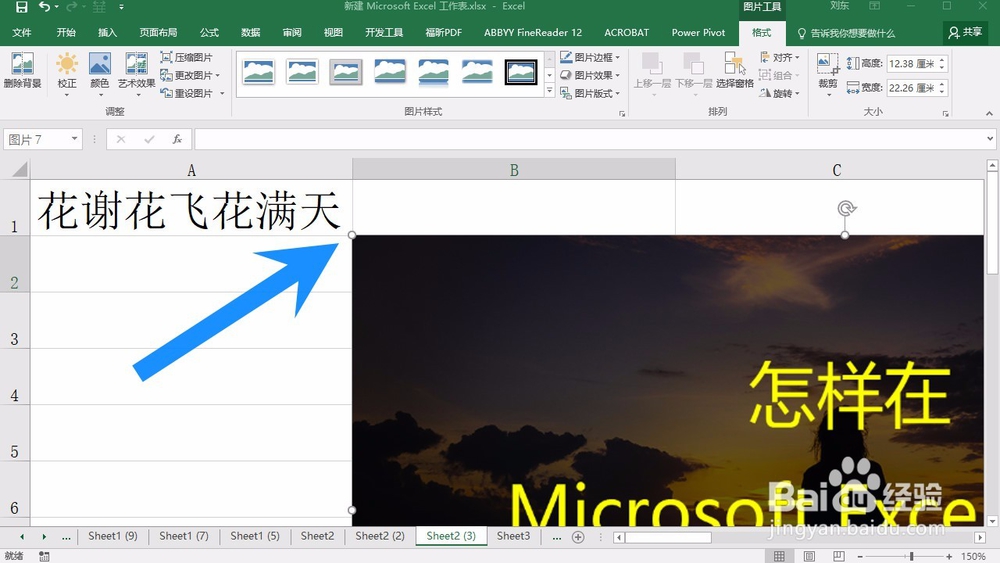Image resolution: width=1000 pixels, height=563 pixels.
Task: Open the Size dialog launcher
Action: (945, 113)
